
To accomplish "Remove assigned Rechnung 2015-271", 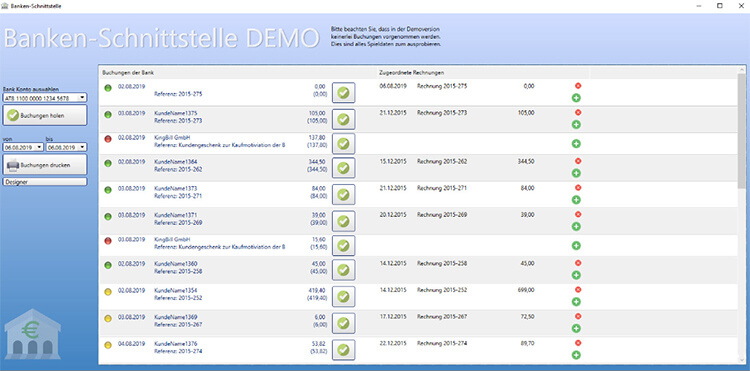I will (x=578, y=188).
